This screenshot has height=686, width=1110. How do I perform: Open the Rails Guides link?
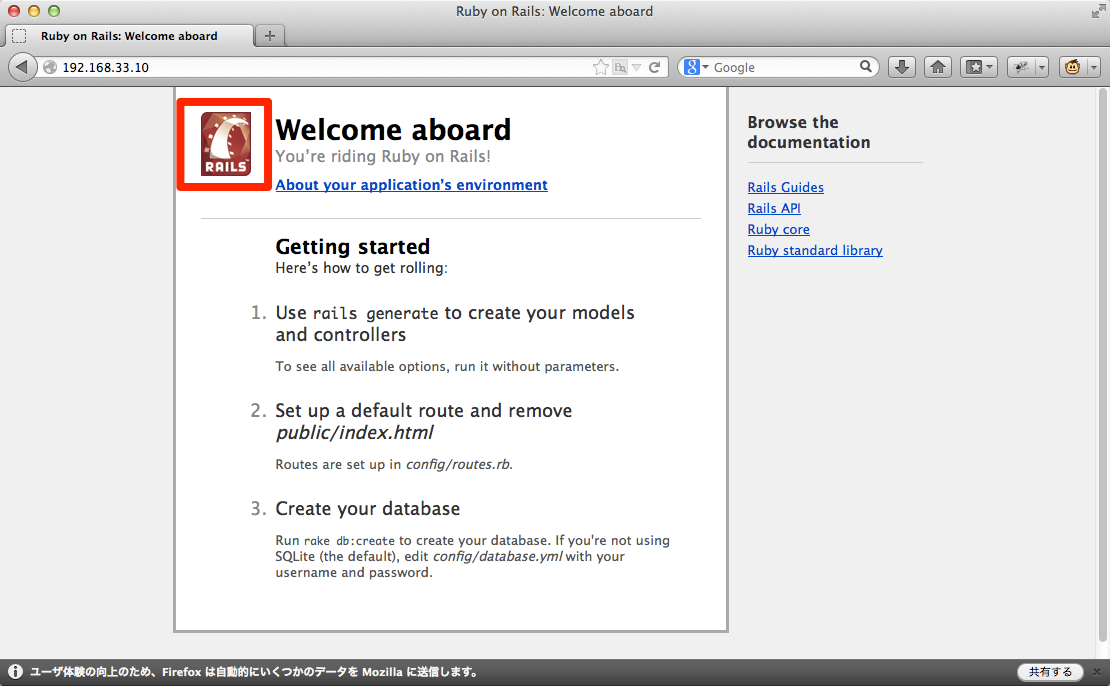pos(786,187)
